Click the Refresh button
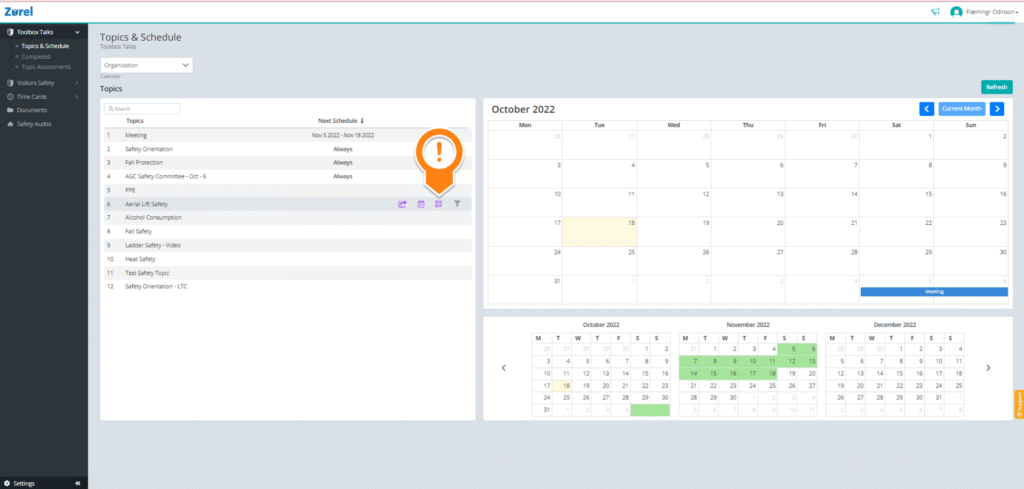Viewport: 1024px width, 489px height. (x=997, y=87)
